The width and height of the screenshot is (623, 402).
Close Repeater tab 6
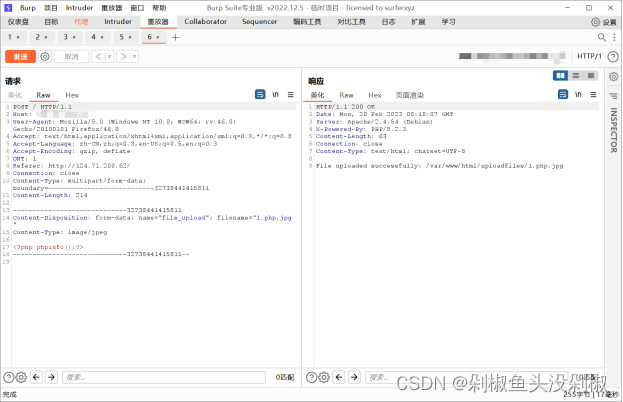click(158, 37)
